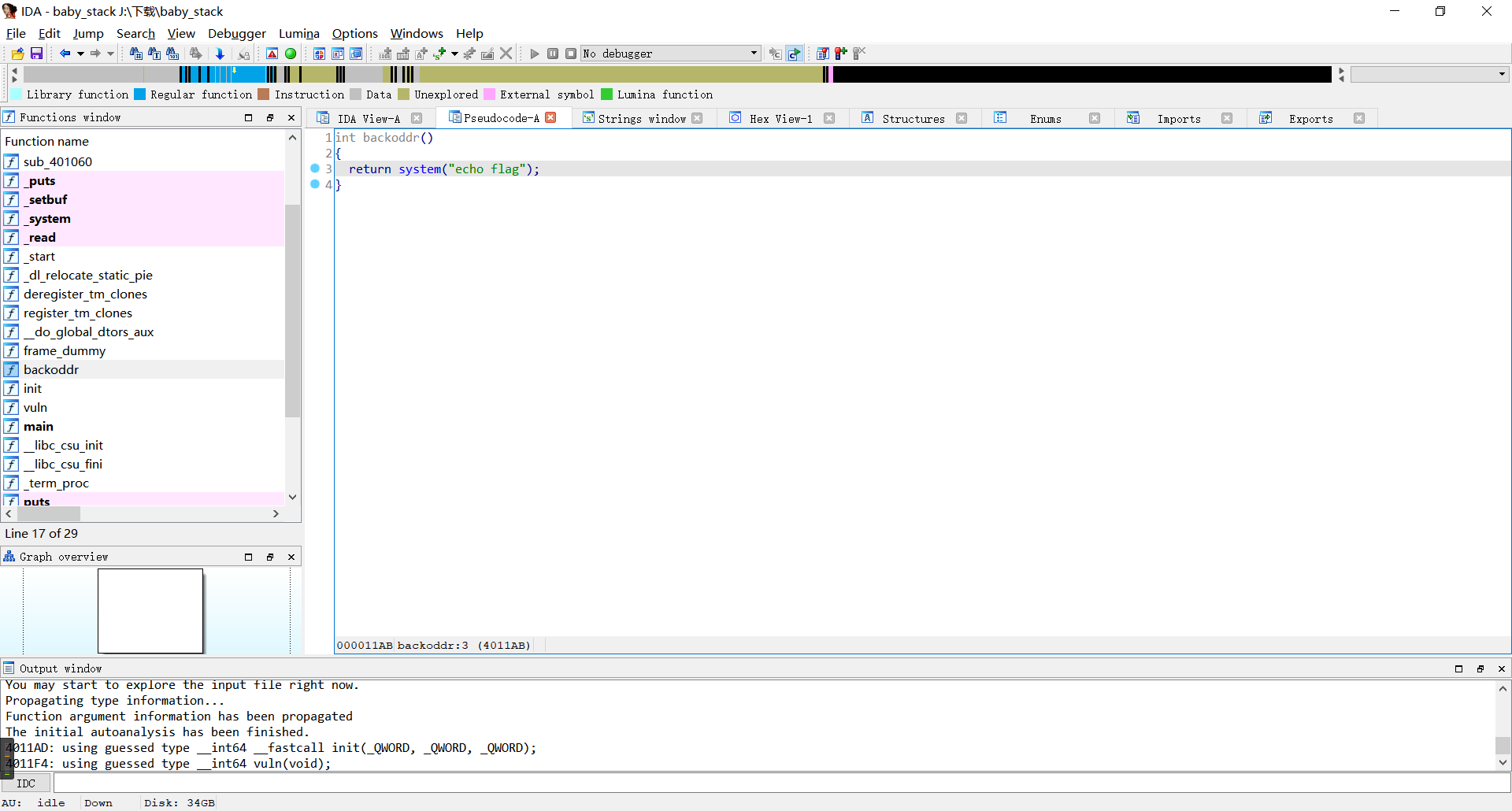1512x811 pixels.
Task: Click the Start process play button
Action: pos(535,54)
